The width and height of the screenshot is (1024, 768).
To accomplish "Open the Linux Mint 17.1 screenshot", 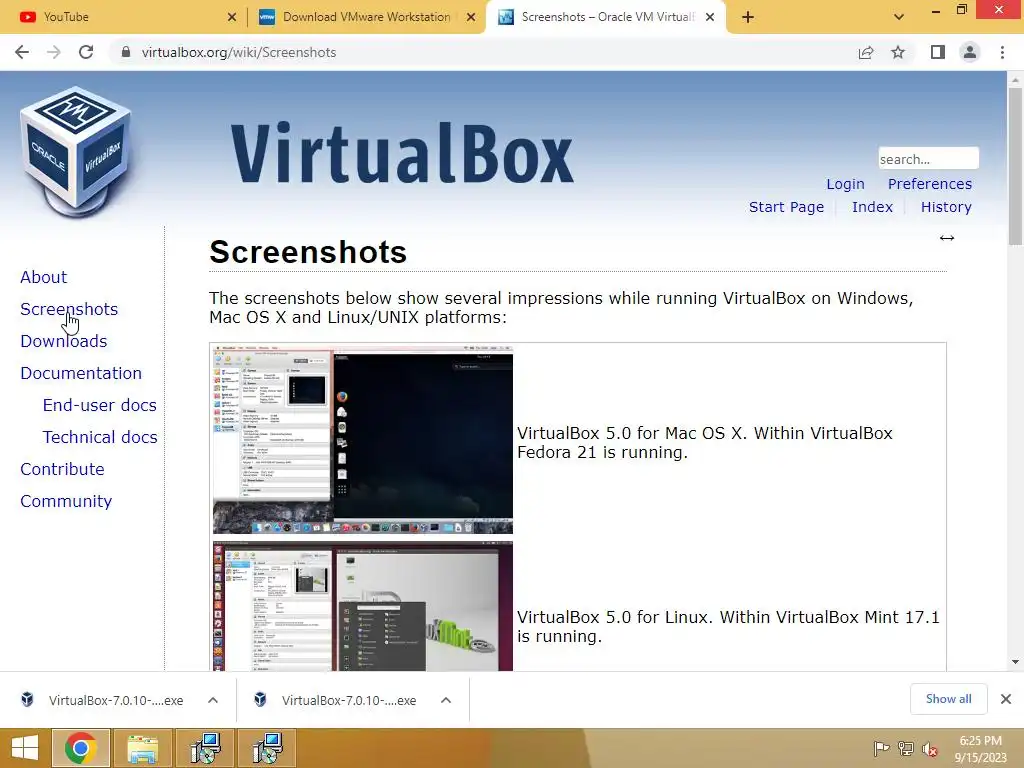I will tap(363, 606).
